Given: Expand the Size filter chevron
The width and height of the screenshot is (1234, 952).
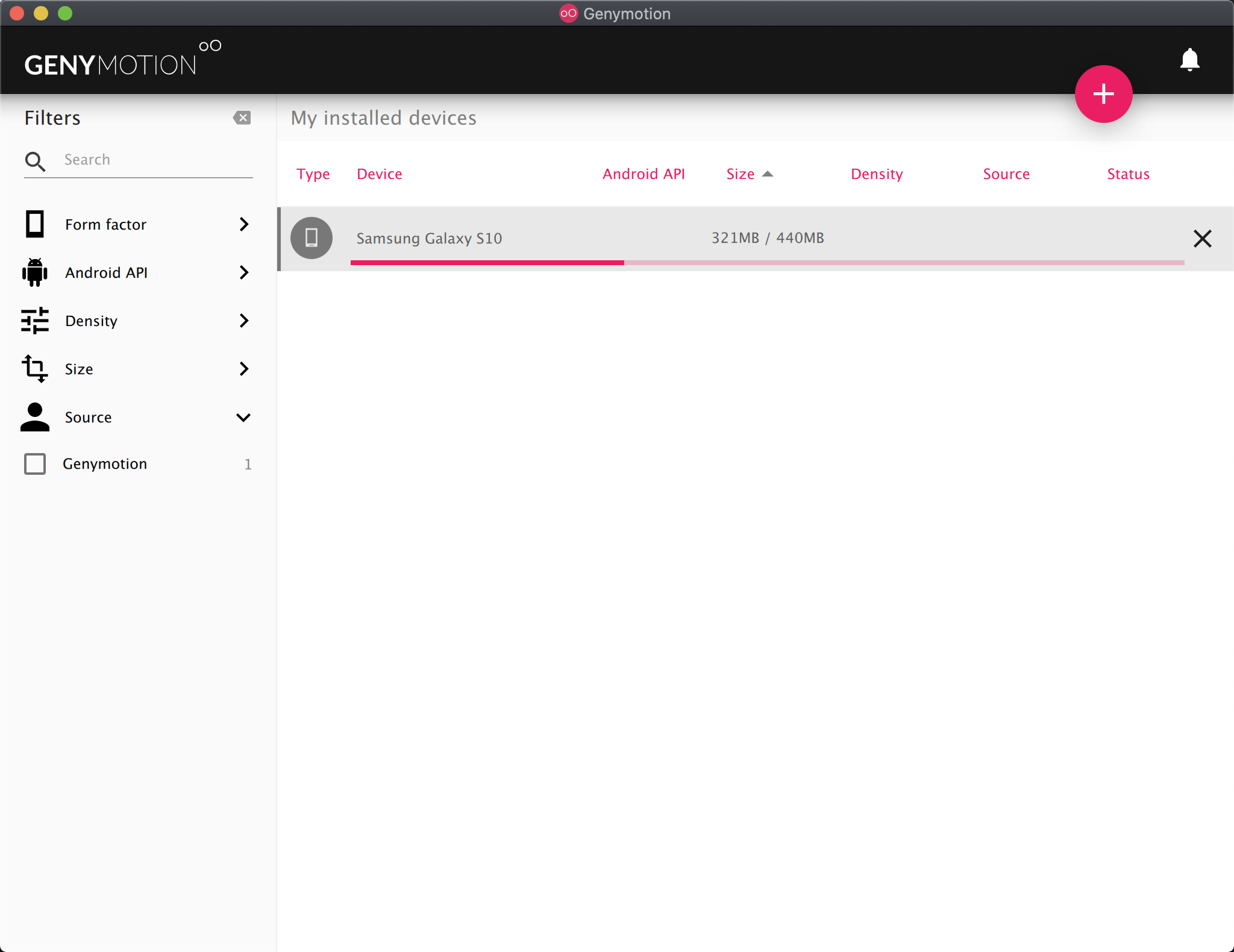Looking at the screenshot, I should click(243, 369).
